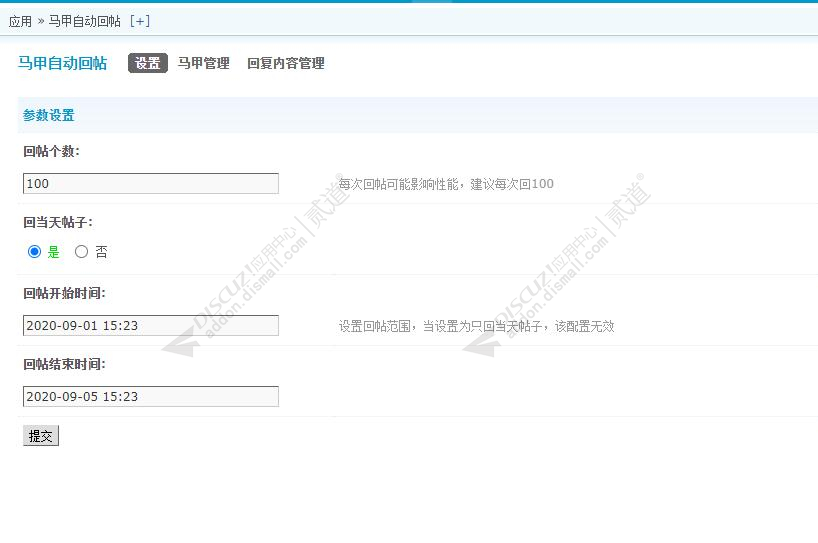Click the 回帖结束时间 label
818x543 pixels.
[x=64, y=364]
